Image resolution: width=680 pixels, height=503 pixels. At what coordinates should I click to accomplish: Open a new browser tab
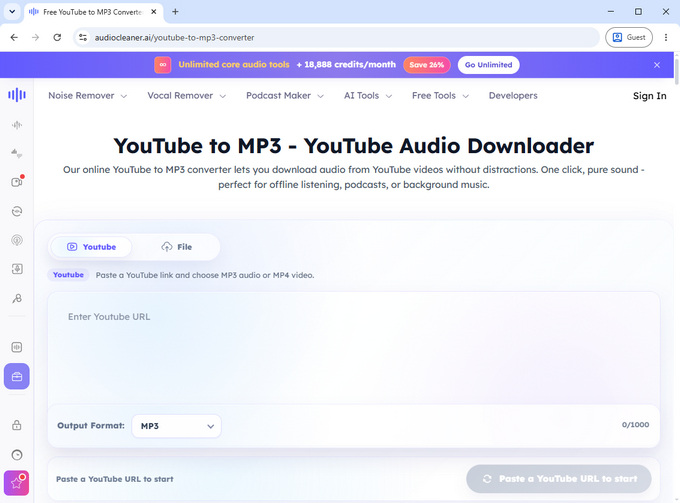(x=175, y=12)
